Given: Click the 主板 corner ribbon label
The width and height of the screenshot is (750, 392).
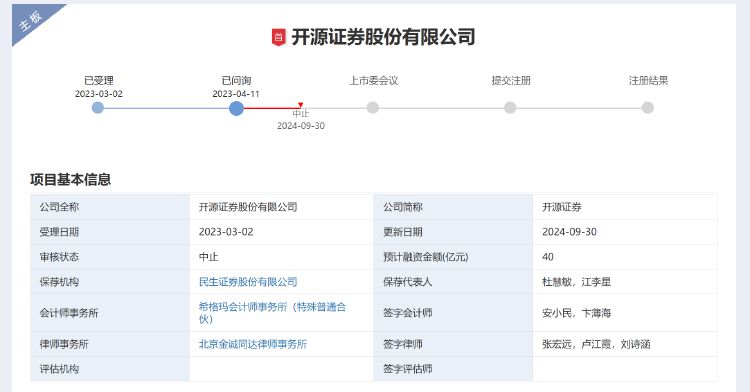Looking at the screenshot, I should coord(31,22).
